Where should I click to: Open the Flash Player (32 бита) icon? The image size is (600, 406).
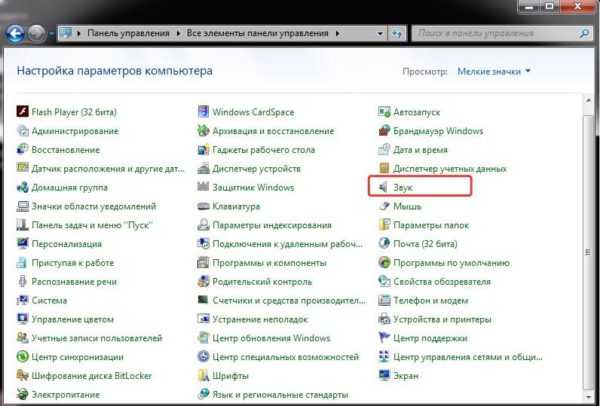coord(23,112)
